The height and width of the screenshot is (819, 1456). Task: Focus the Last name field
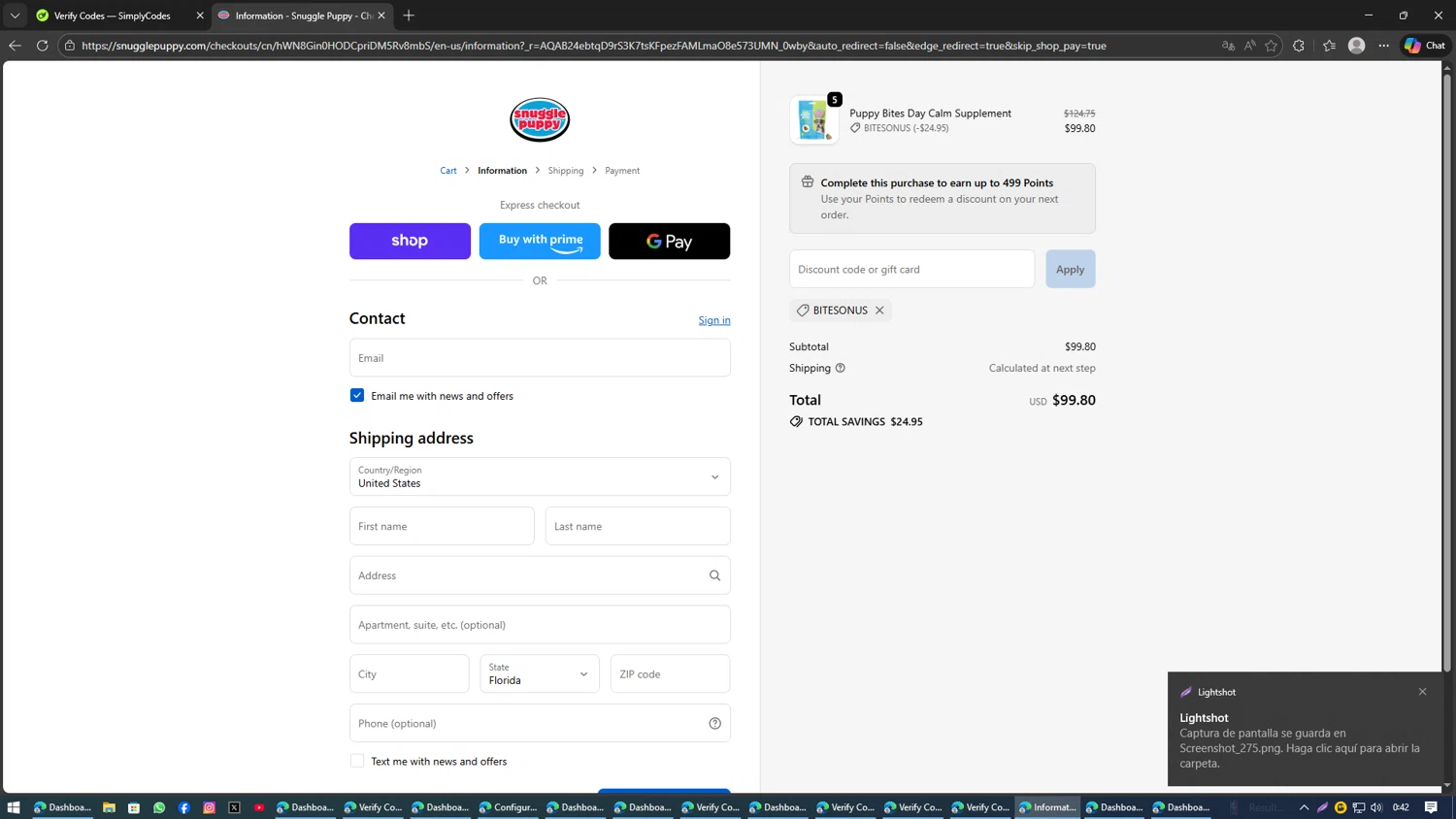(638, 526)
